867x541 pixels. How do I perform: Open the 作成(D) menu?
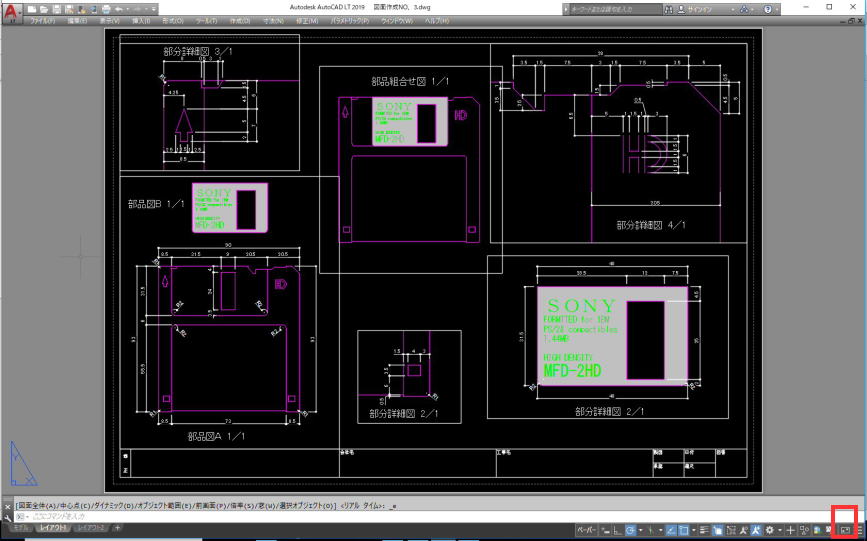coord(239,21)
